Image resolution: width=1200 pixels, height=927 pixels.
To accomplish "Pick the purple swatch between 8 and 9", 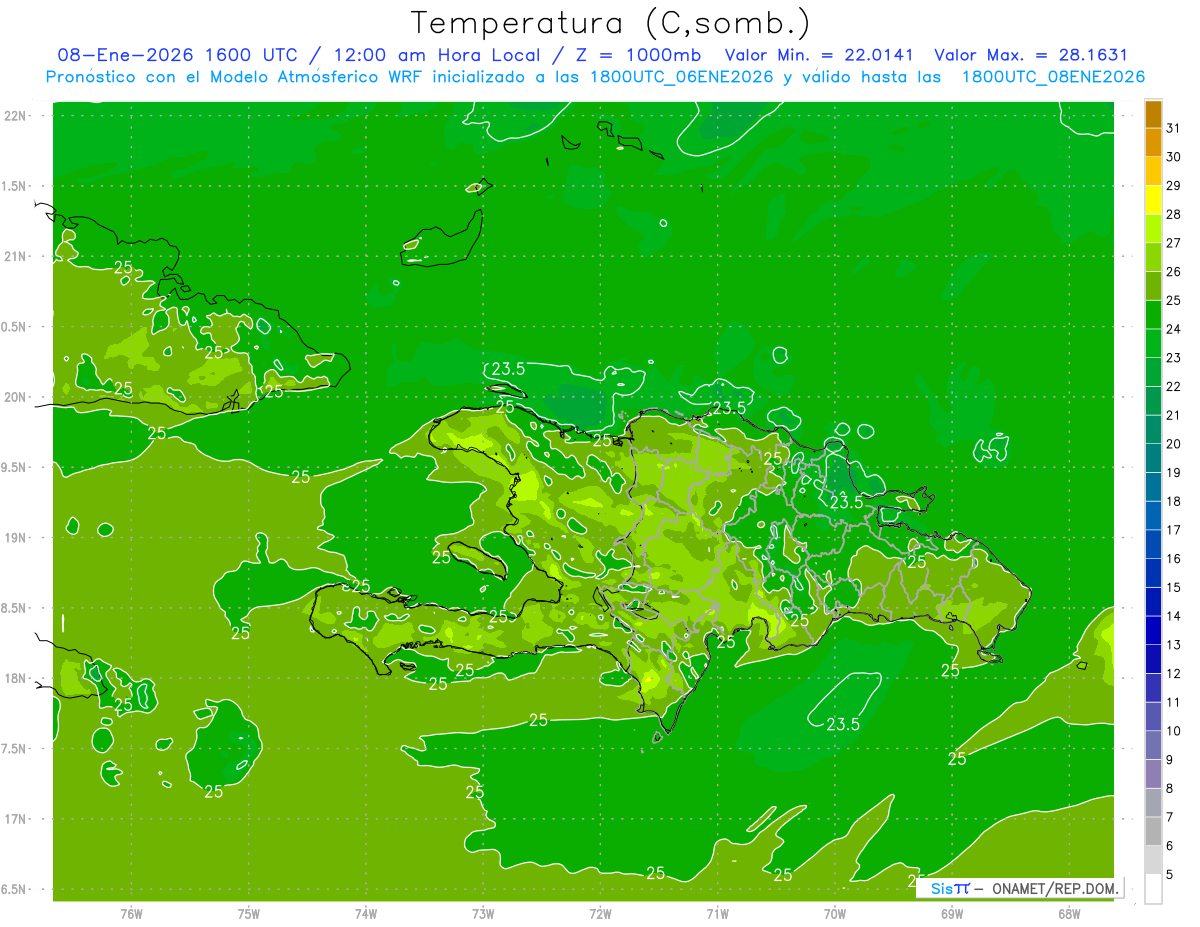I will pyautogui.click(x=1153, y=773).
